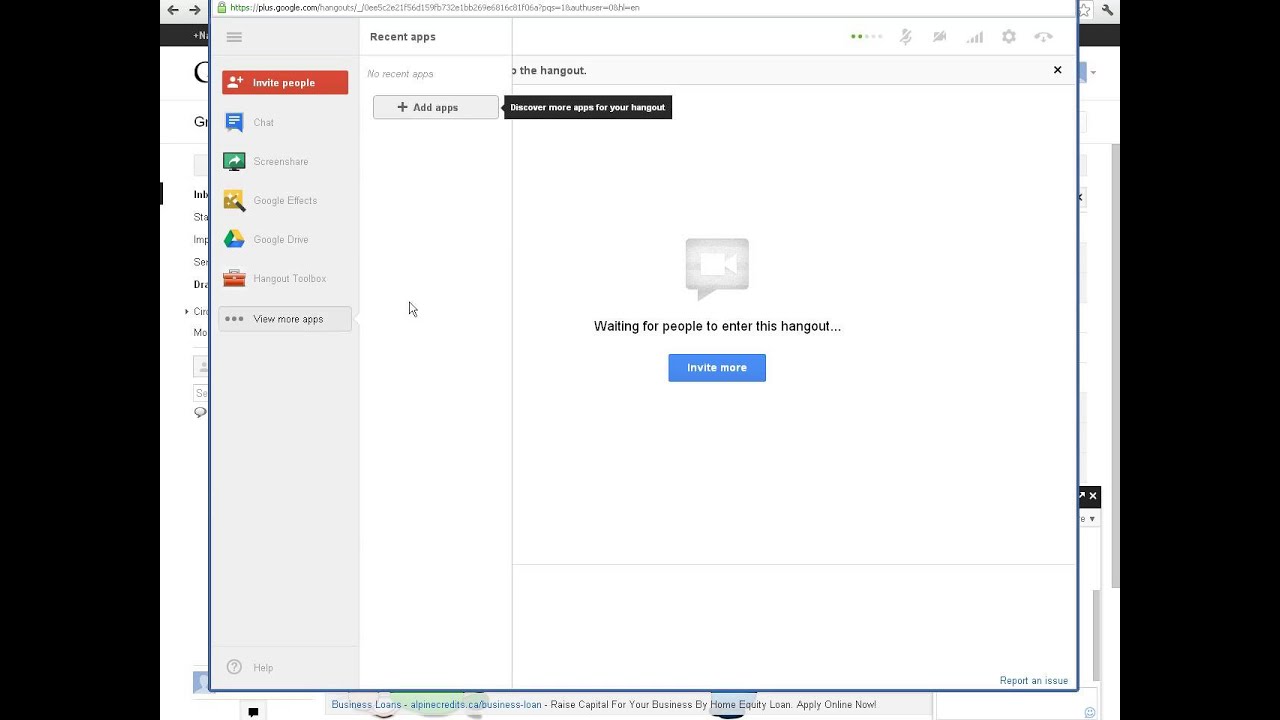Click the Recent apps panel heading
Viewport: 1280px width, 720px height.
click(403, 37)
